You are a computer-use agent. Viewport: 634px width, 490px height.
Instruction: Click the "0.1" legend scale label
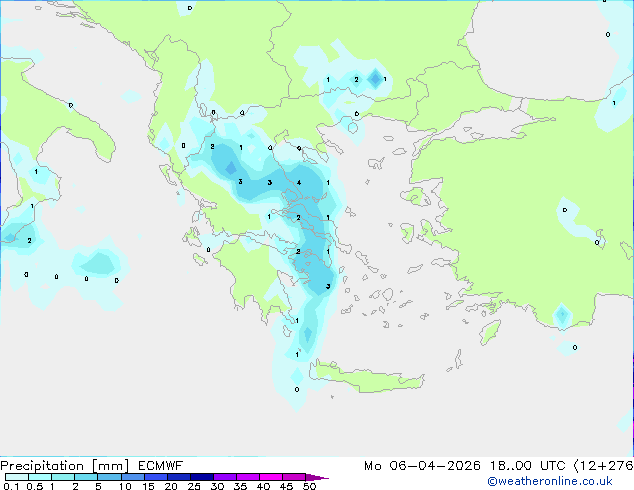(11, 486)
